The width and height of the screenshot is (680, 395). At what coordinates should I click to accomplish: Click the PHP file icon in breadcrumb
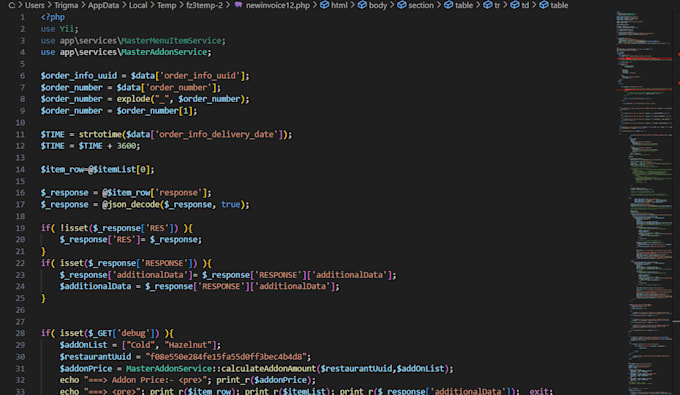coord(238,5)
